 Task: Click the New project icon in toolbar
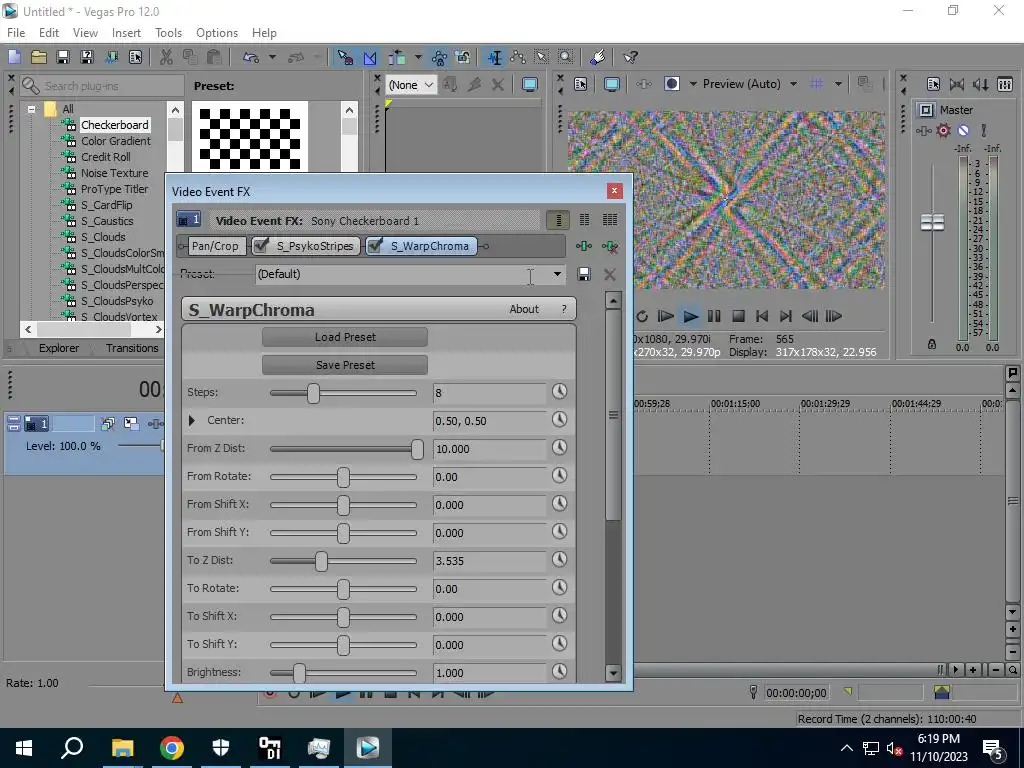[x=14, y=57]
